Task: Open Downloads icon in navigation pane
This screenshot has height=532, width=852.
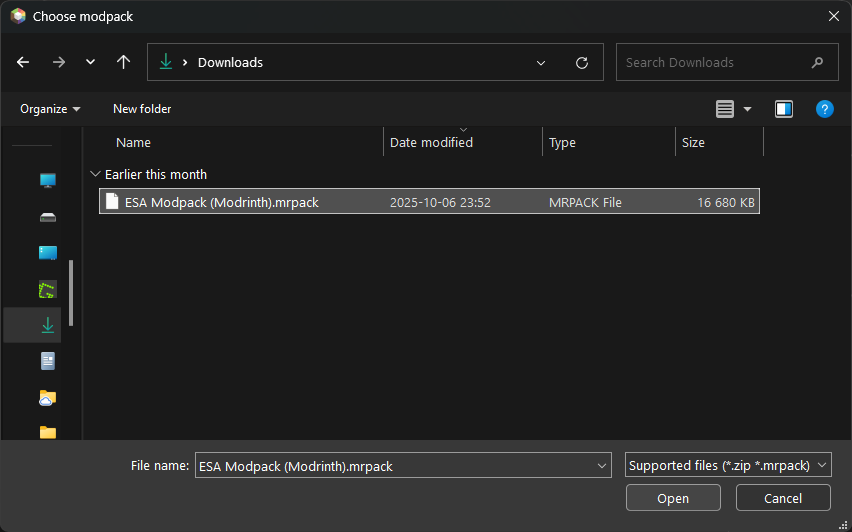Action: pyautogui.click(x=47, y=325)
